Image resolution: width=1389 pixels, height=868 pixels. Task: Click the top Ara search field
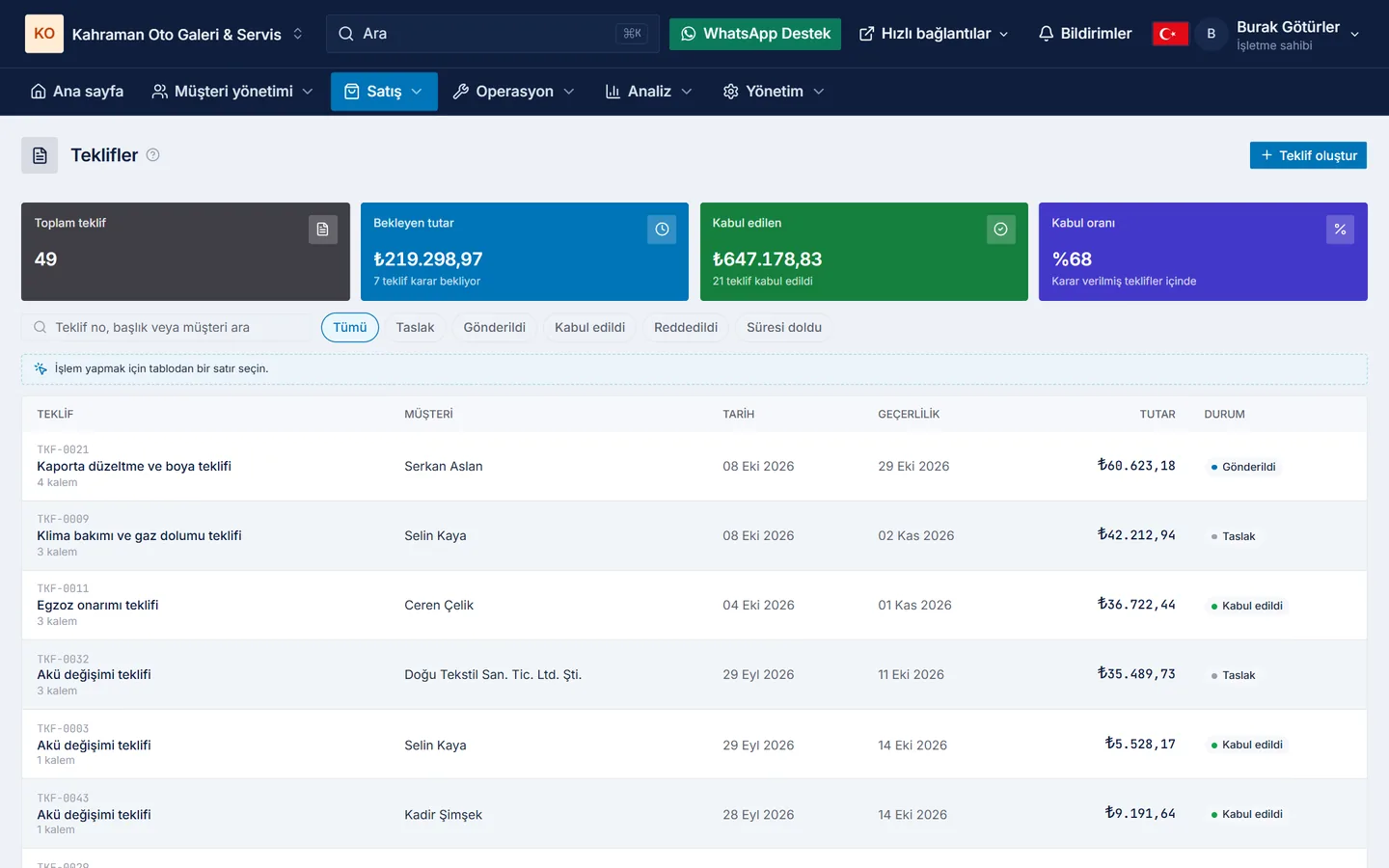tap(493, 34)
